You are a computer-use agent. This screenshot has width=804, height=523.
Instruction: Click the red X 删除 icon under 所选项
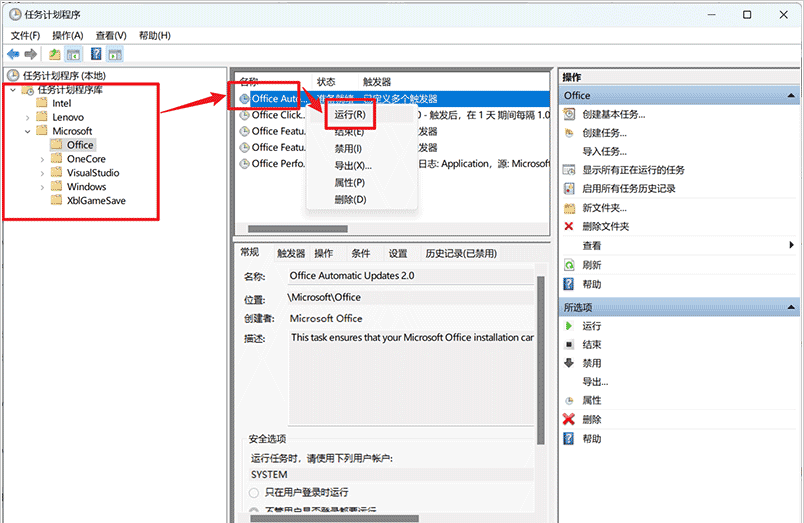point(569,419)
